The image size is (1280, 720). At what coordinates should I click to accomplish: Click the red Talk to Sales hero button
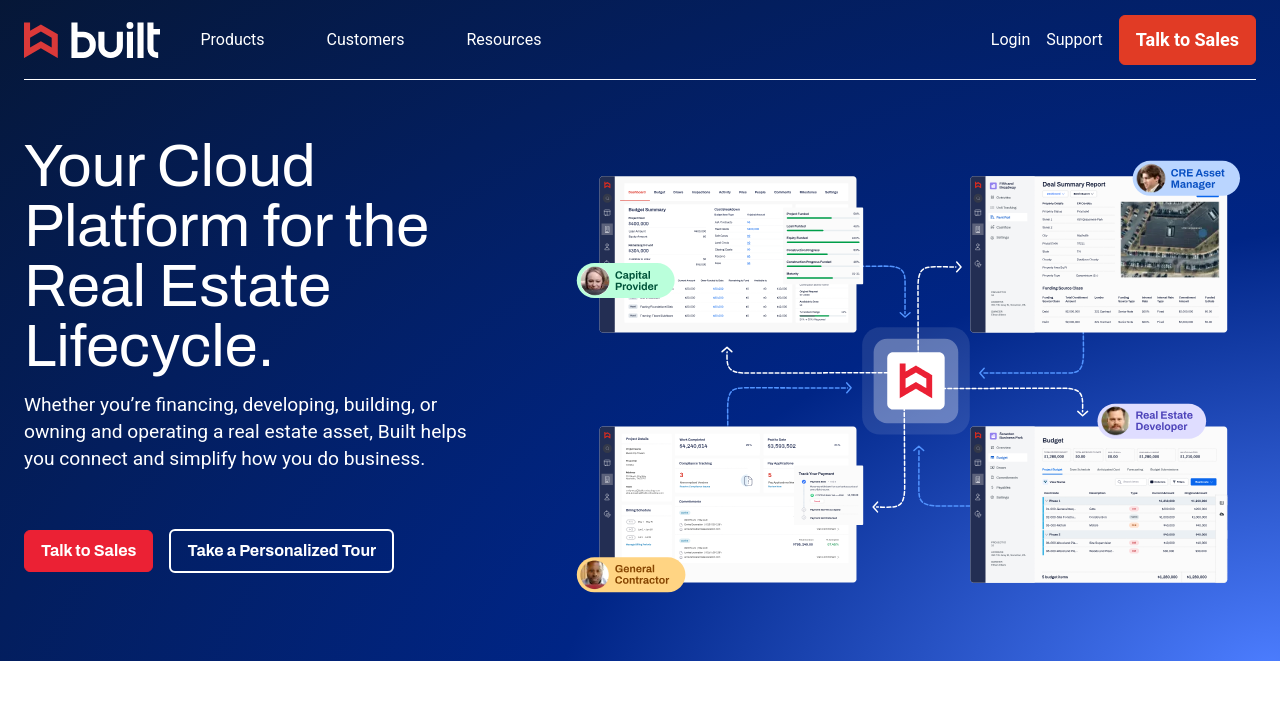pos(88,551)
